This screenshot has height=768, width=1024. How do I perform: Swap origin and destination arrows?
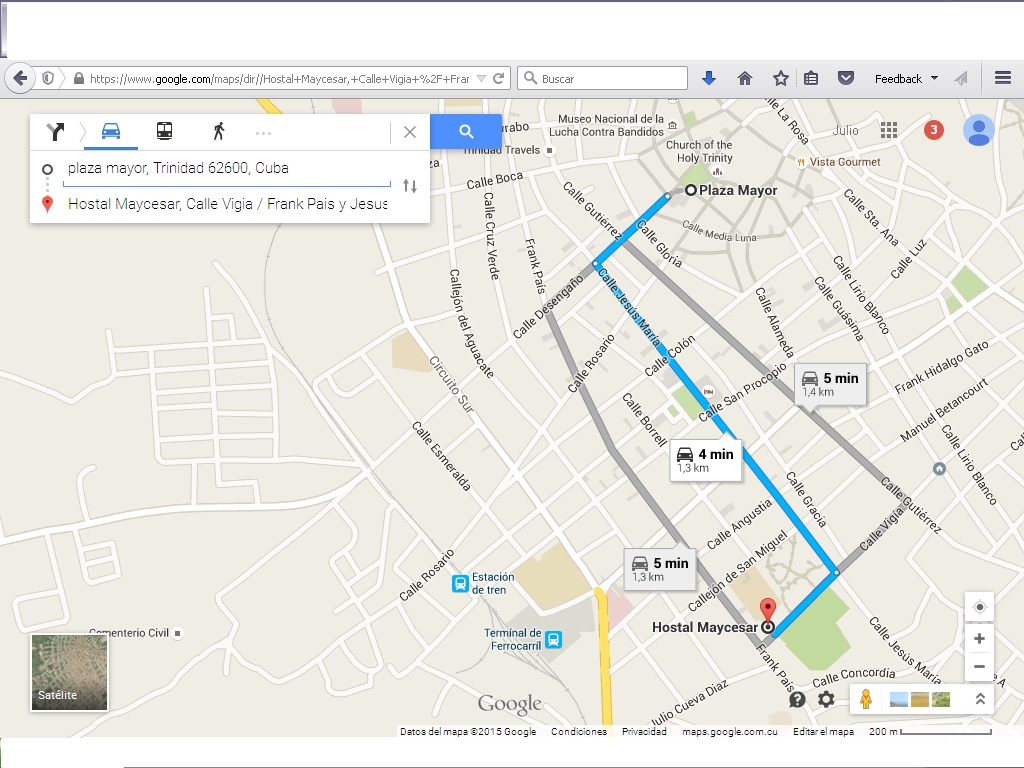(x=410, y=186)
